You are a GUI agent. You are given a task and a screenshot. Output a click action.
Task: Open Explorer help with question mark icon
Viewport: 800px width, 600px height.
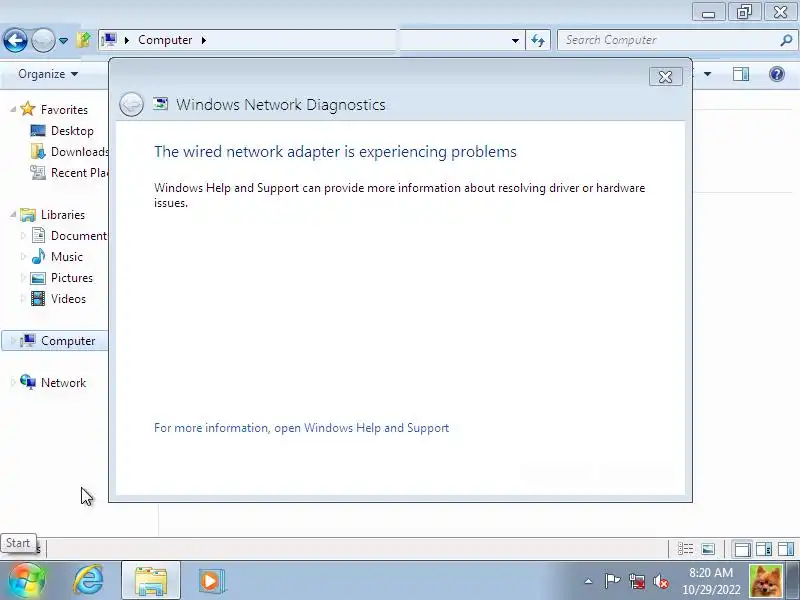pos(777,74)
